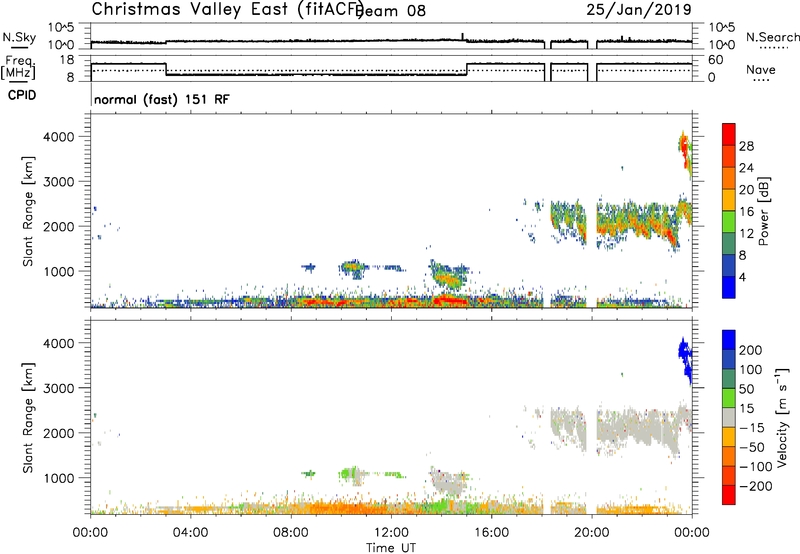800x554 pixels.
Task: Click the 1000 km tick on the velocity panel
Action: (59, 478)
